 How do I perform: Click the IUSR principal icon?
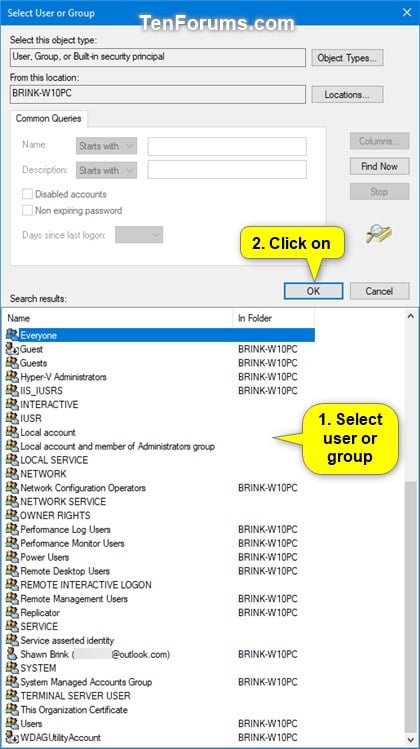point(12,418)
